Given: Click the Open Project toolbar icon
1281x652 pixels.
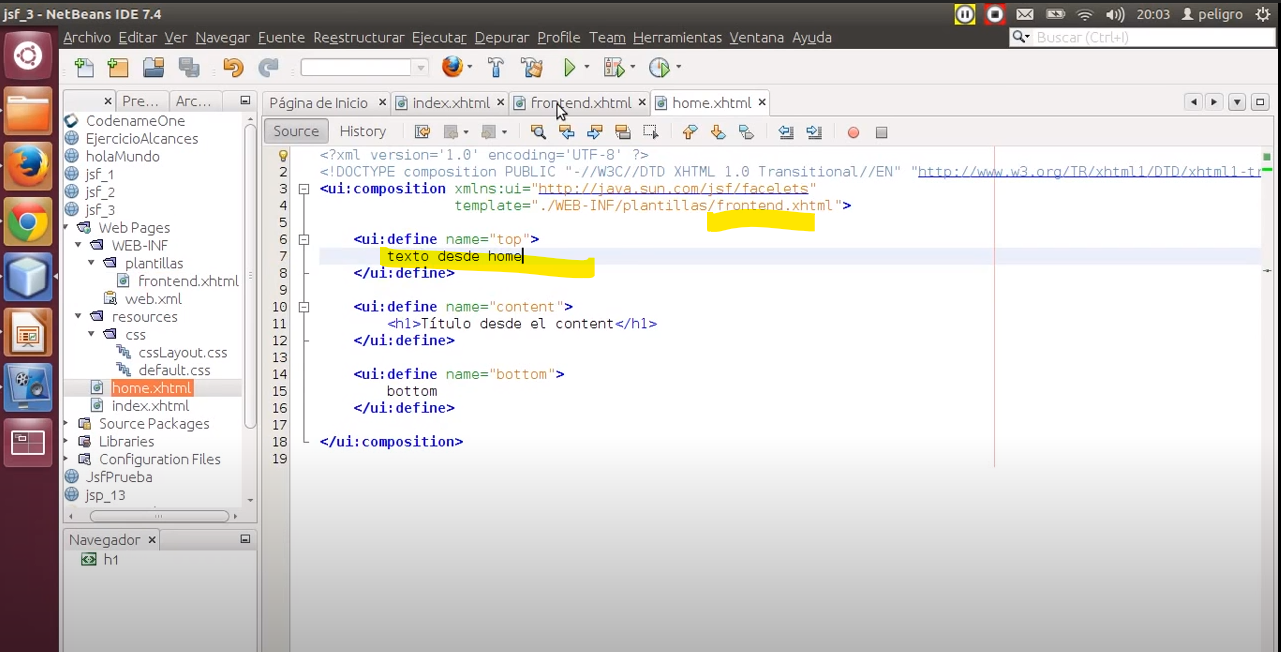Looking at the screenshot, I should (153, 68).
